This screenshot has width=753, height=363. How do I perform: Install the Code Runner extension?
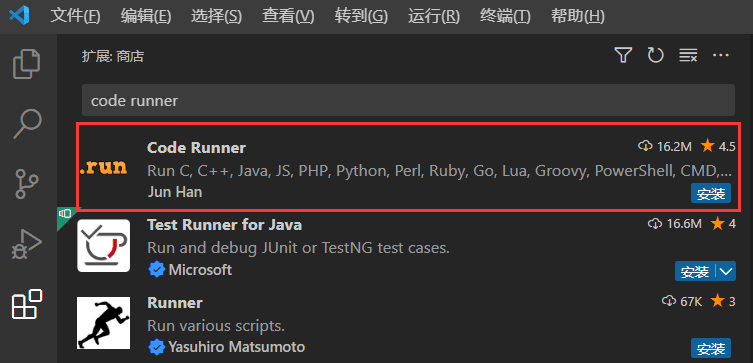click(711, 194)
